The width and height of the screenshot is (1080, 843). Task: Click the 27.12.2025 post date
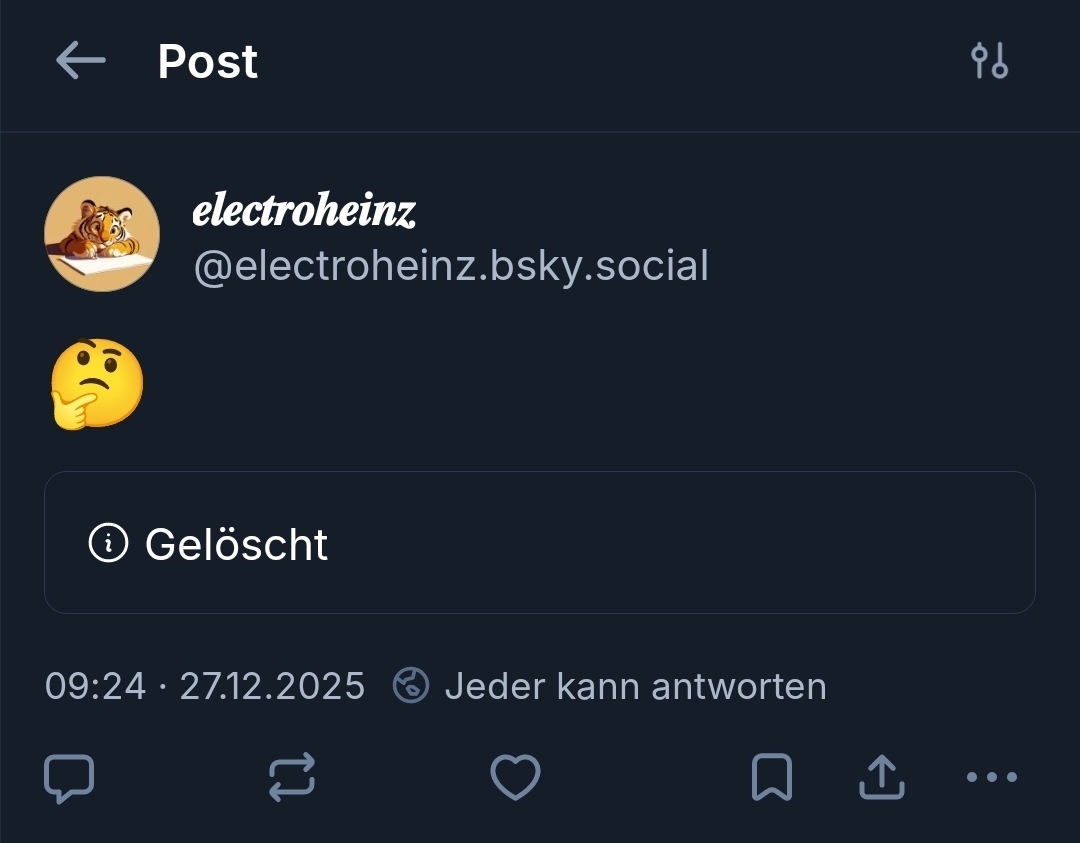point(272,687)
